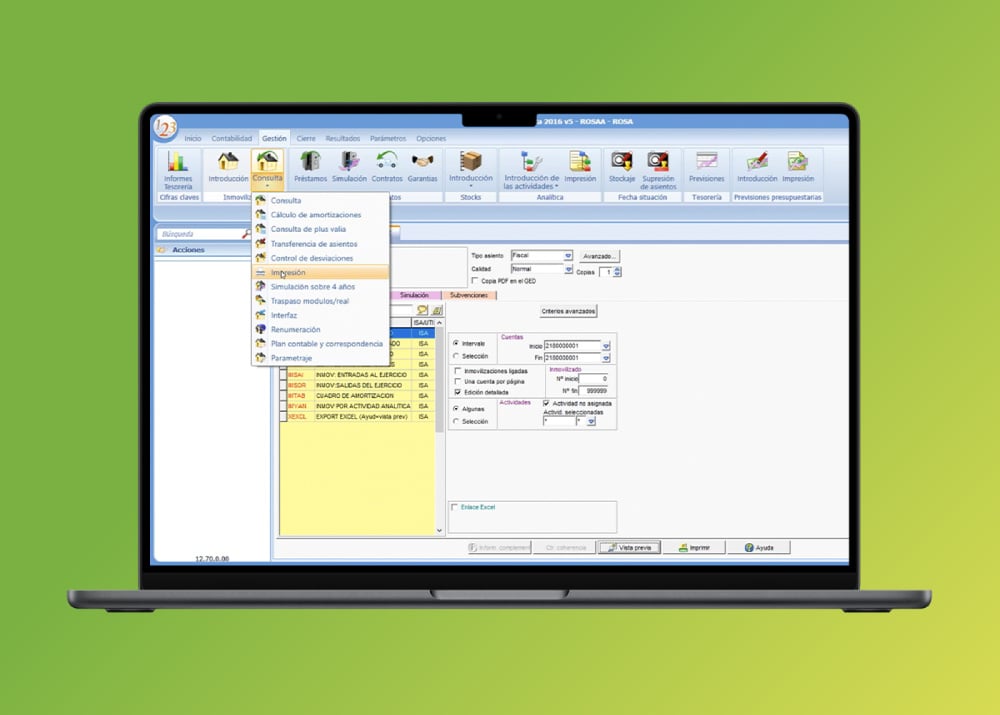Open the Informes Tesorería chart icon

click(178, 162)
